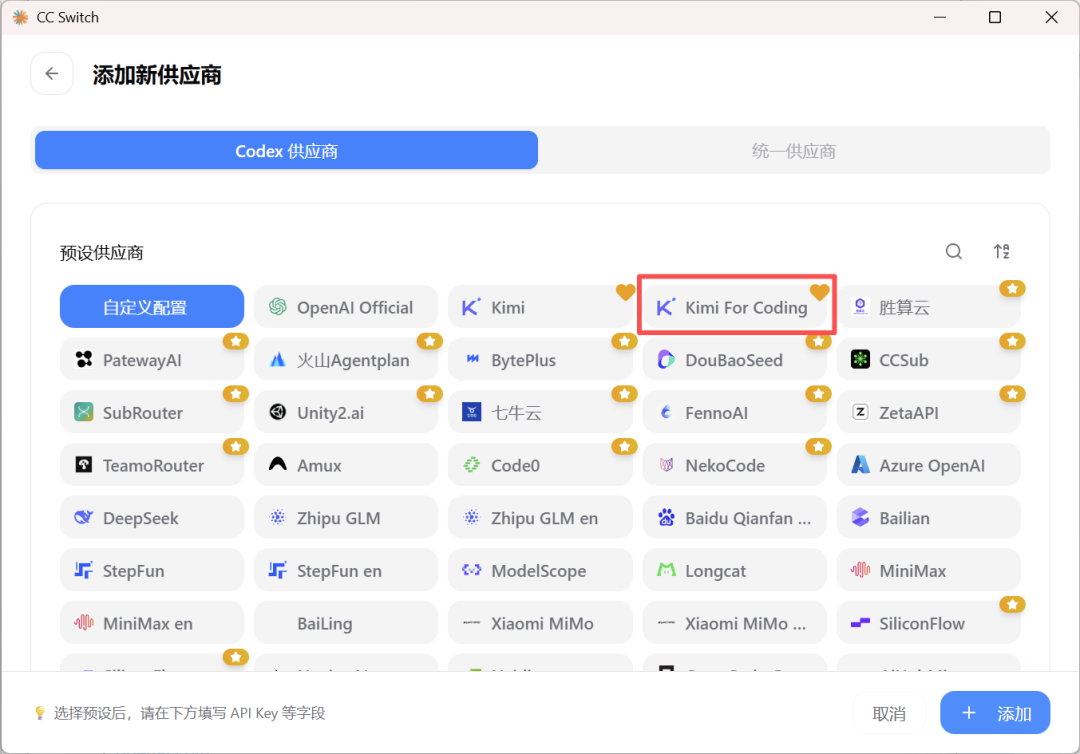The image size is (1080, 754).
Task: Click the star badge on TeamoRouter
Action: click(x=236, y=446)
